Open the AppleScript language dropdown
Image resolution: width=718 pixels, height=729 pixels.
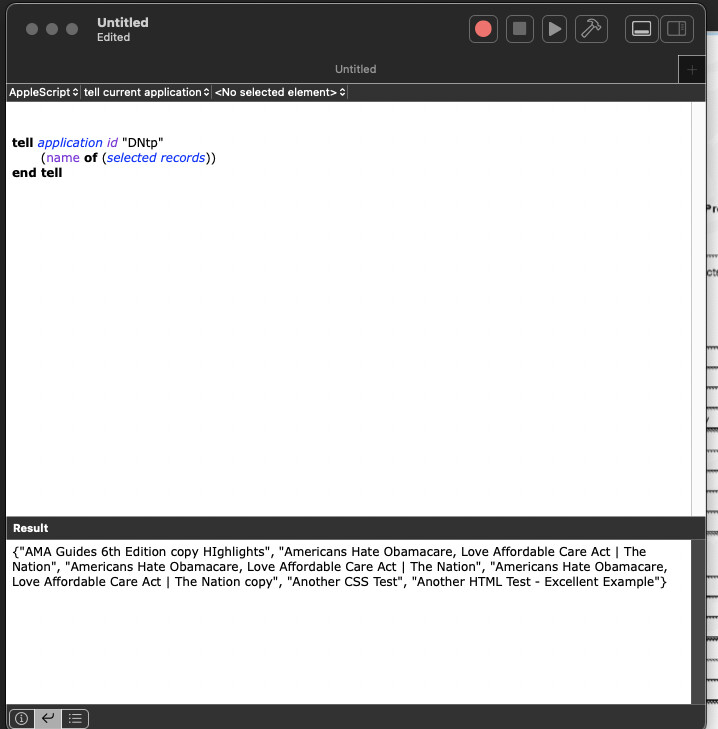pos(43,92)
